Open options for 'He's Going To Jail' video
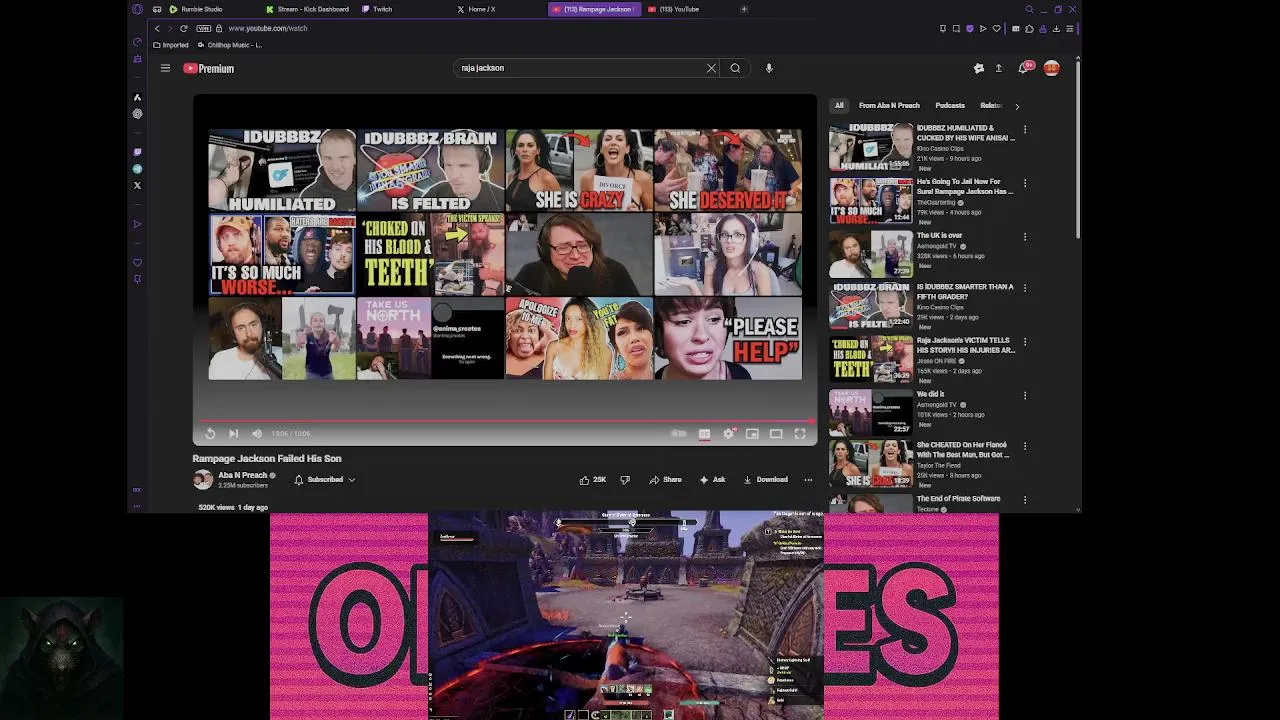Viewport: 1280px width, 720px height. [x=1024, y=183]
